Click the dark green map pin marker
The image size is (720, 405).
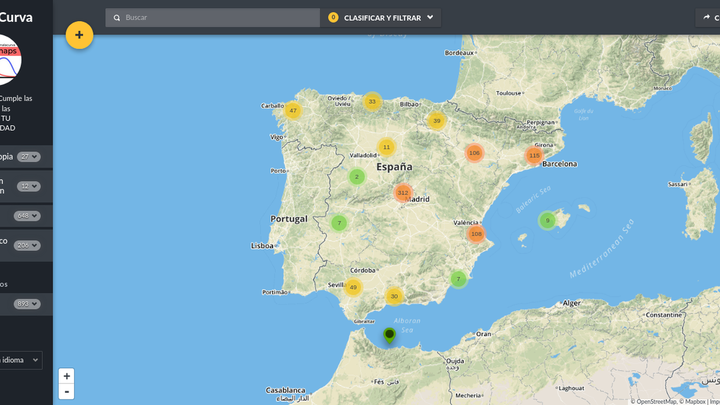pos(389,335)
